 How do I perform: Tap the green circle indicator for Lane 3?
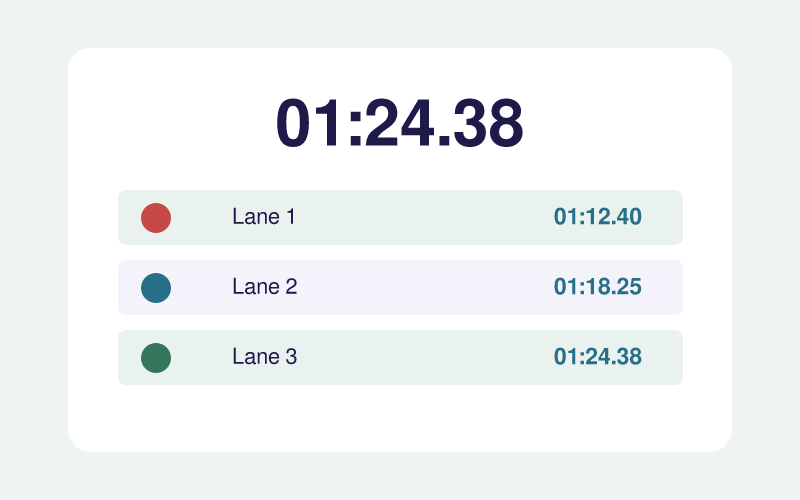point(156,358)
